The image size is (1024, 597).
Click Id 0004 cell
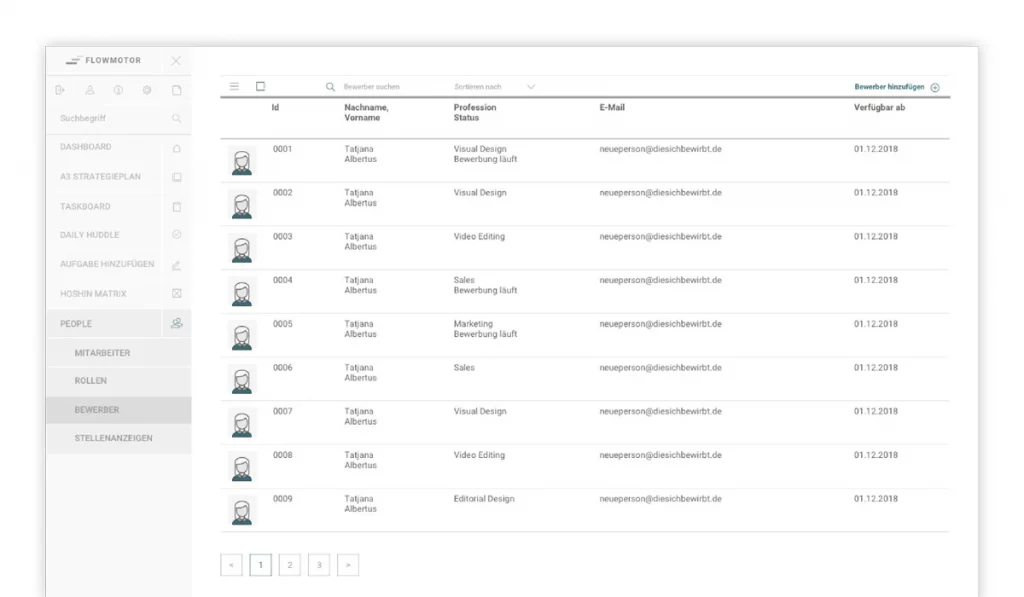coord(283,280)
